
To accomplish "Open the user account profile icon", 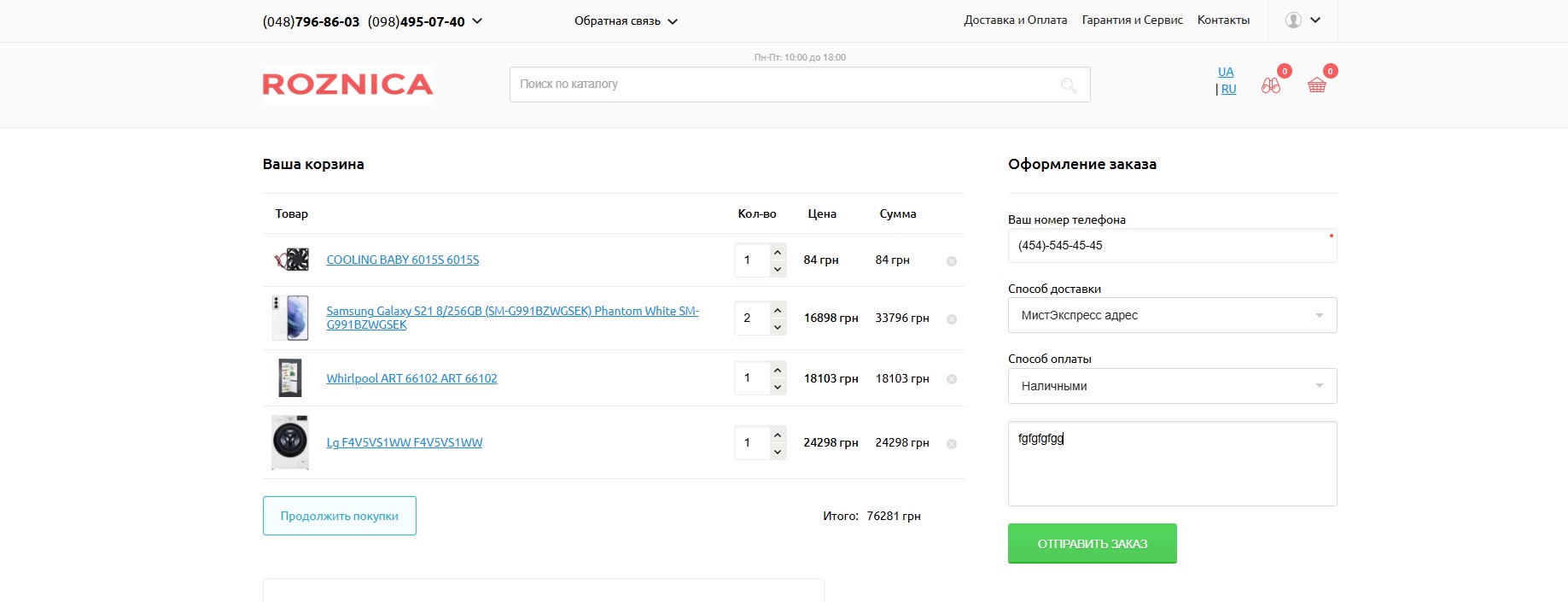I will point(1294,20).
